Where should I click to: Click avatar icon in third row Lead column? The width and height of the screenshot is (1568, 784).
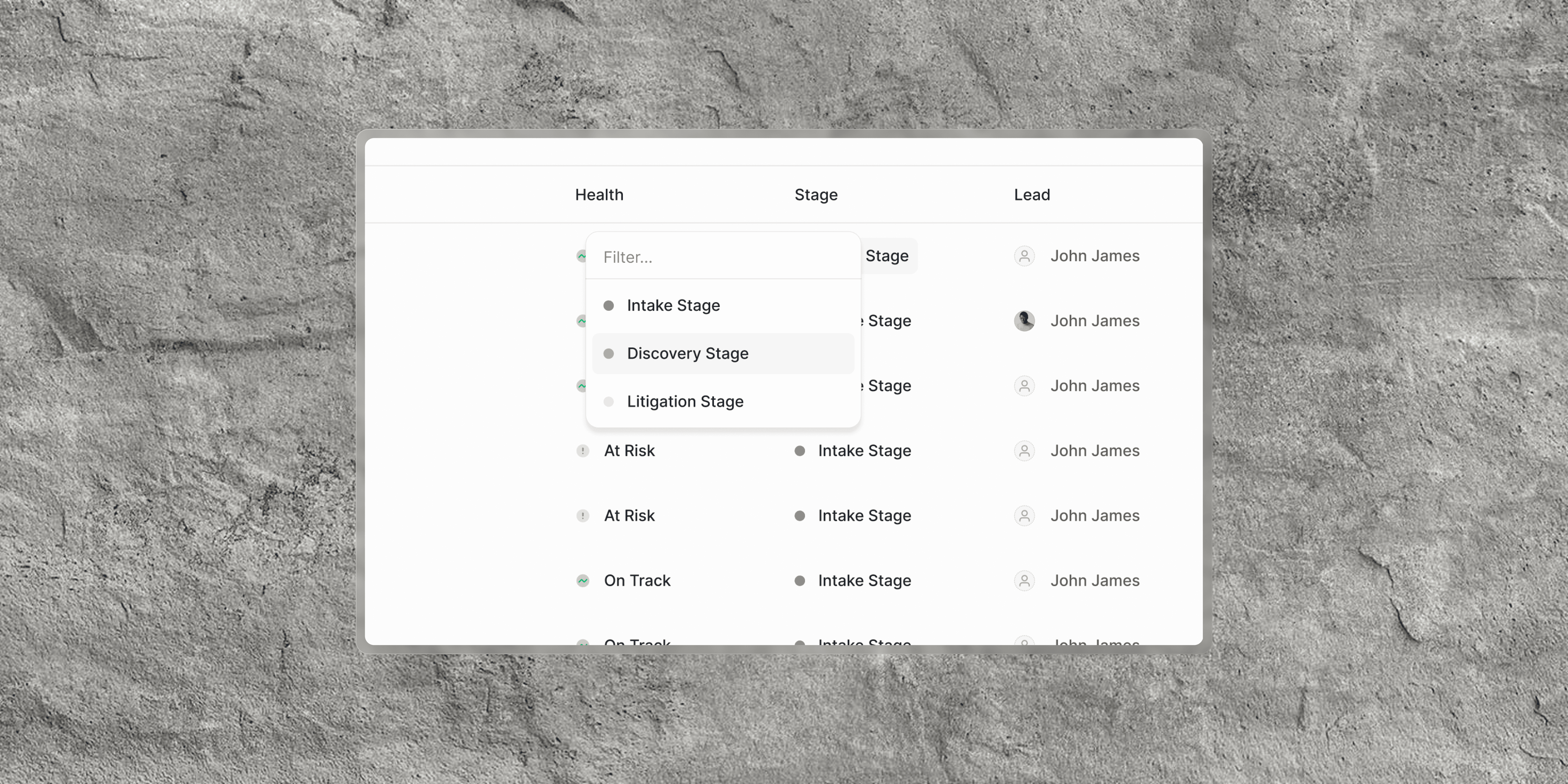1024,386
